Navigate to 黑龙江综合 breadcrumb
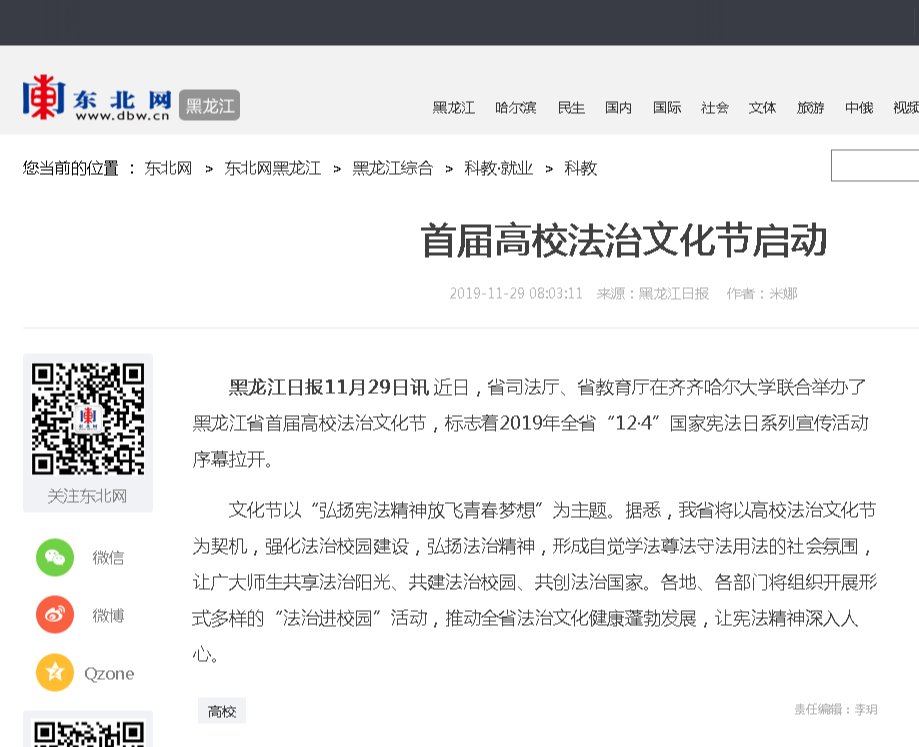 (392, 168)
